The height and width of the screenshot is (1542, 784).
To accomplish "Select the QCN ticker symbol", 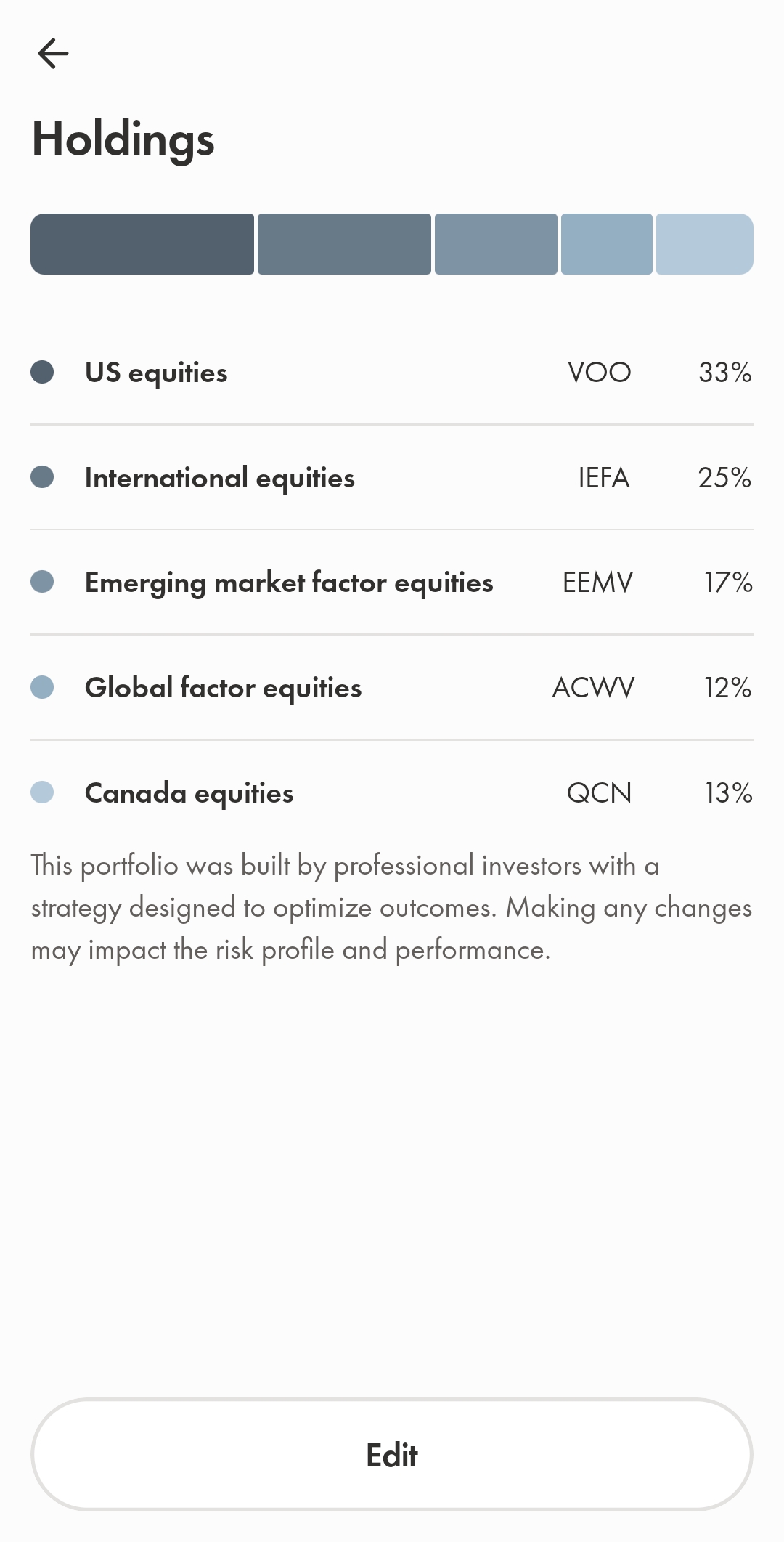I will pos(600,793).
